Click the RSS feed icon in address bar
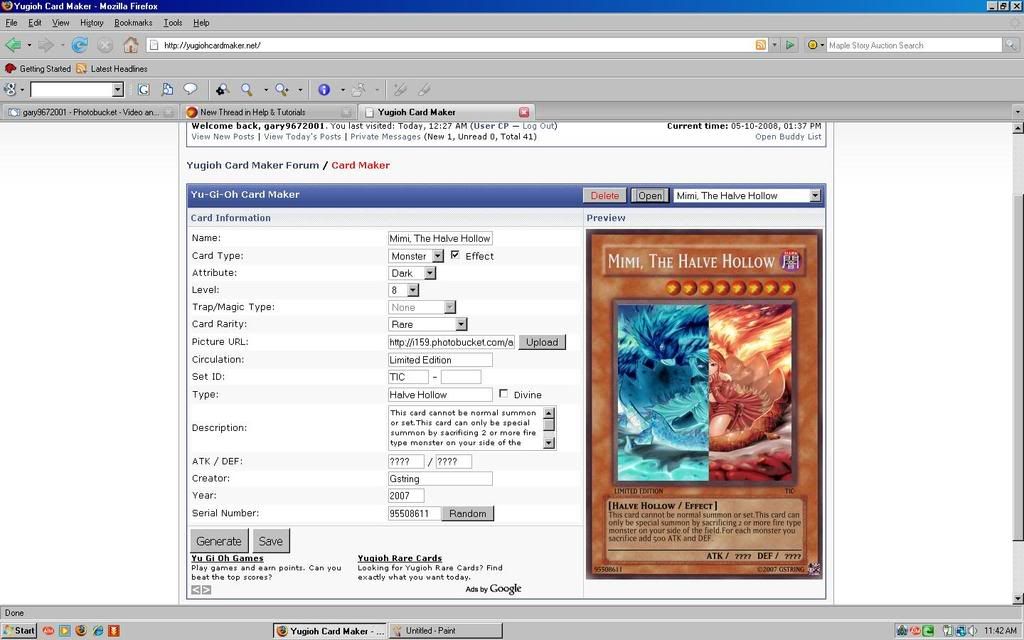The width and height of the screenshot is (1024, 640). (761, 45)
